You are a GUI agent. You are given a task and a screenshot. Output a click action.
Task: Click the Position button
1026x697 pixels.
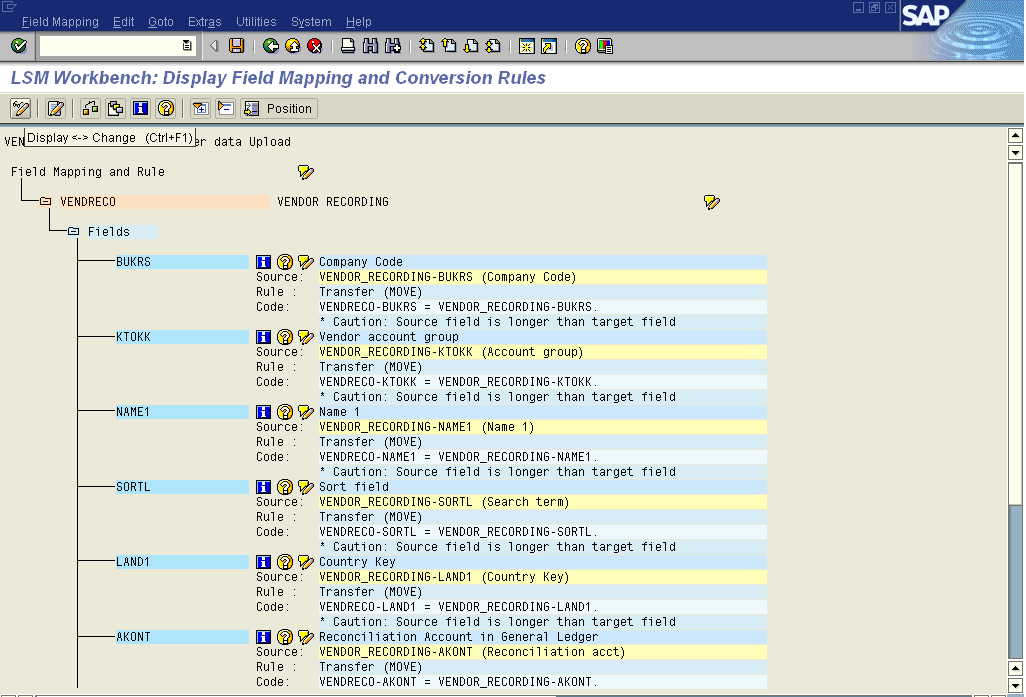click(x=279, y=108)
